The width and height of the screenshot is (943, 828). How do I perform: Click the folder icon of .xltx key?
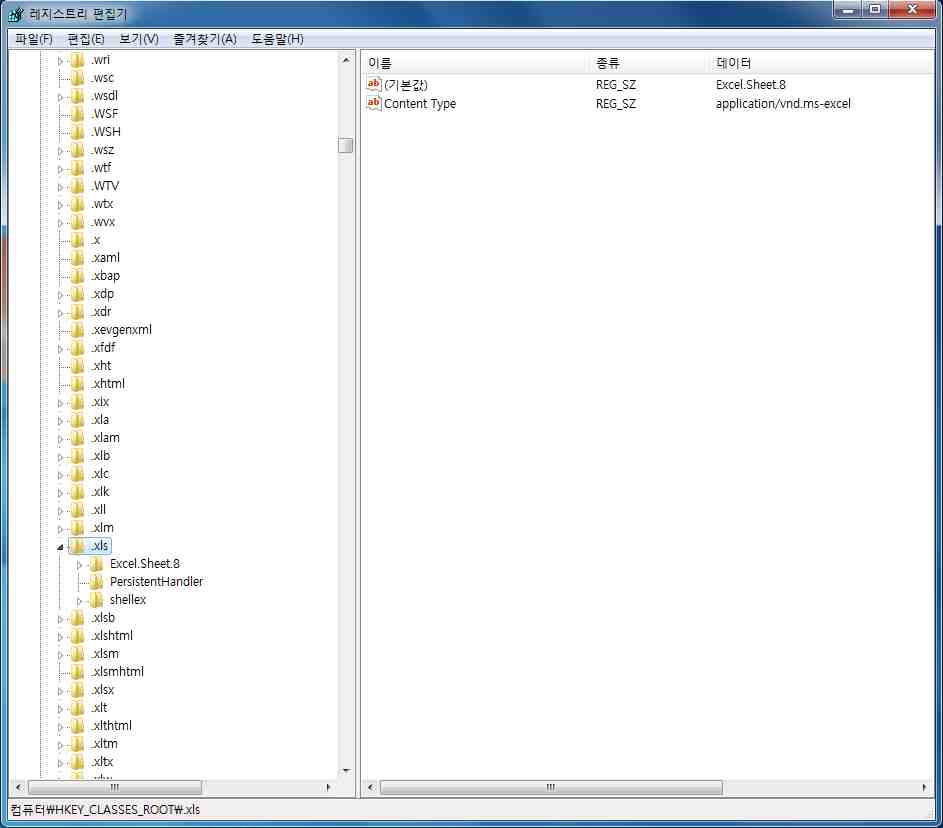coord(78,762)
